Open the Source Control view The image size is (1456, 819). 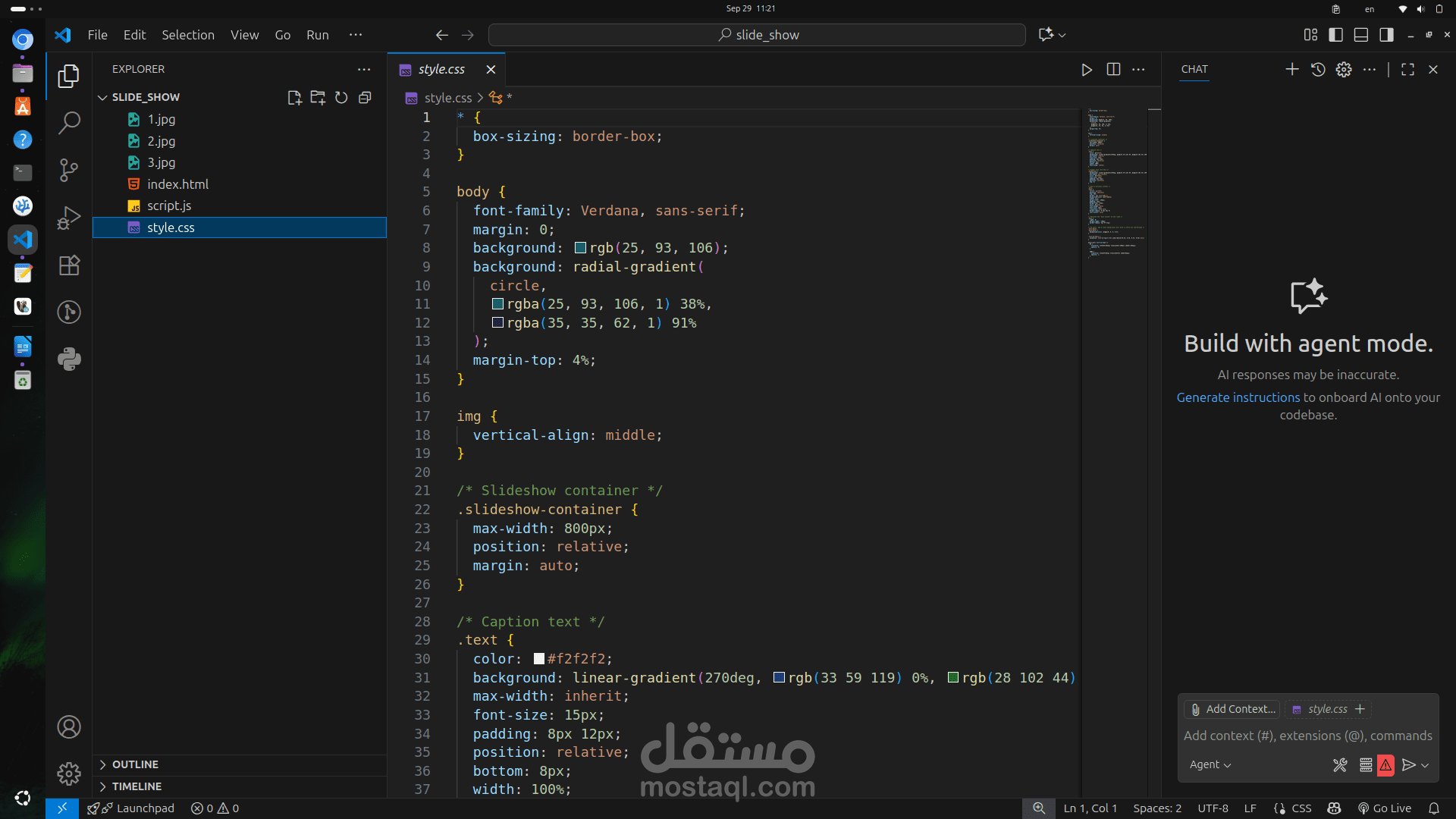(69, 170)
